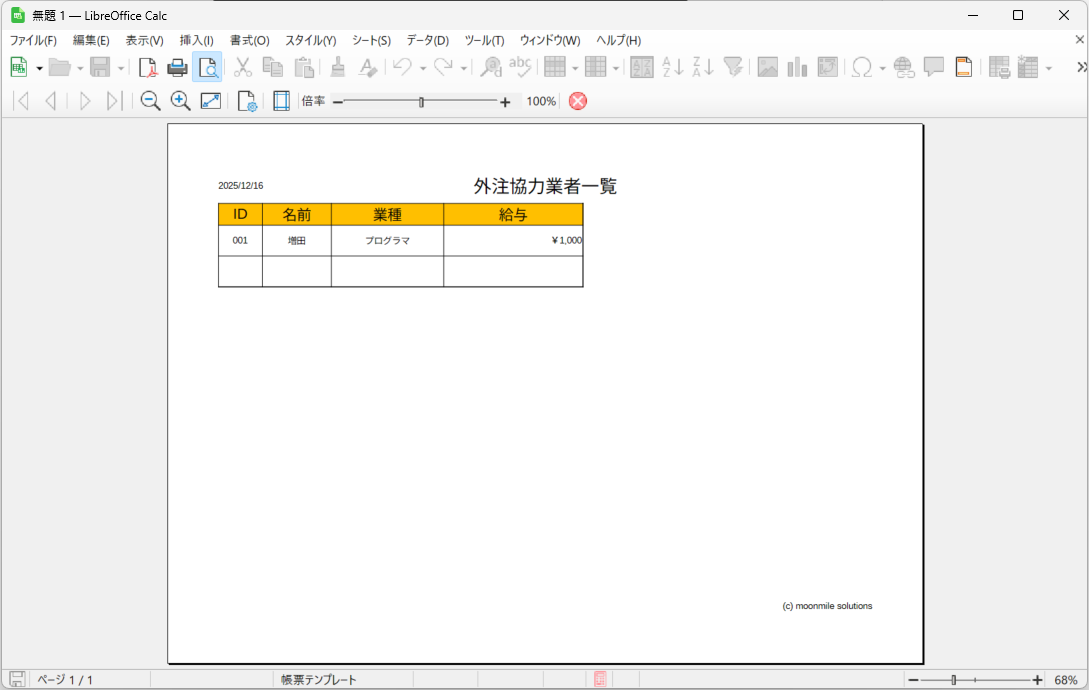Click the scaling factor minus button
The height and width of the screenshot is (690, 1089).
pyautogui.click(x=337, y=102)
